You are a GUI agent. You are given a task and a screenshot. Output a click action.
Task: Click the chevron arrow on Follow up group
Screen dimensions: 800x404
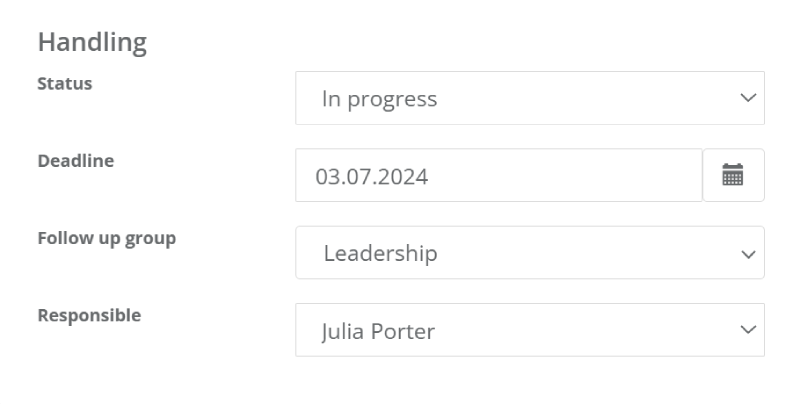pos(748,254)
